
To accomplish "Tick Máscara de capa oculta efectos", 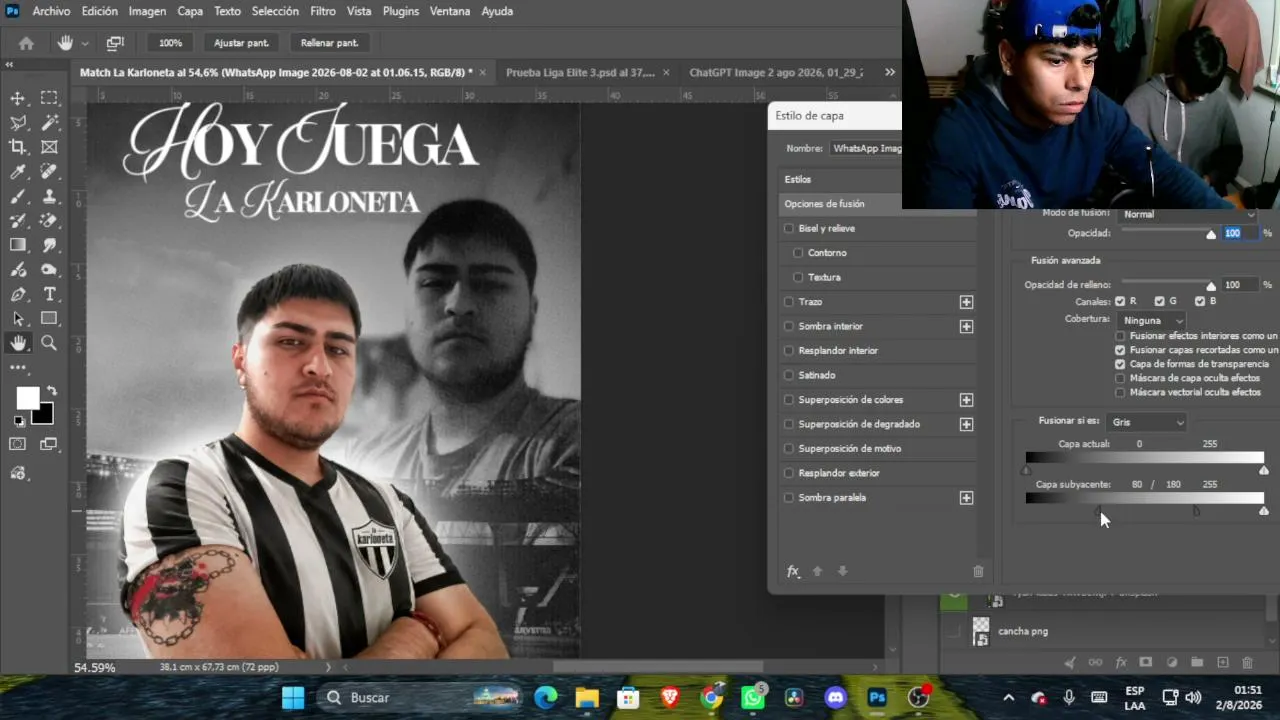I will 1120,378.
